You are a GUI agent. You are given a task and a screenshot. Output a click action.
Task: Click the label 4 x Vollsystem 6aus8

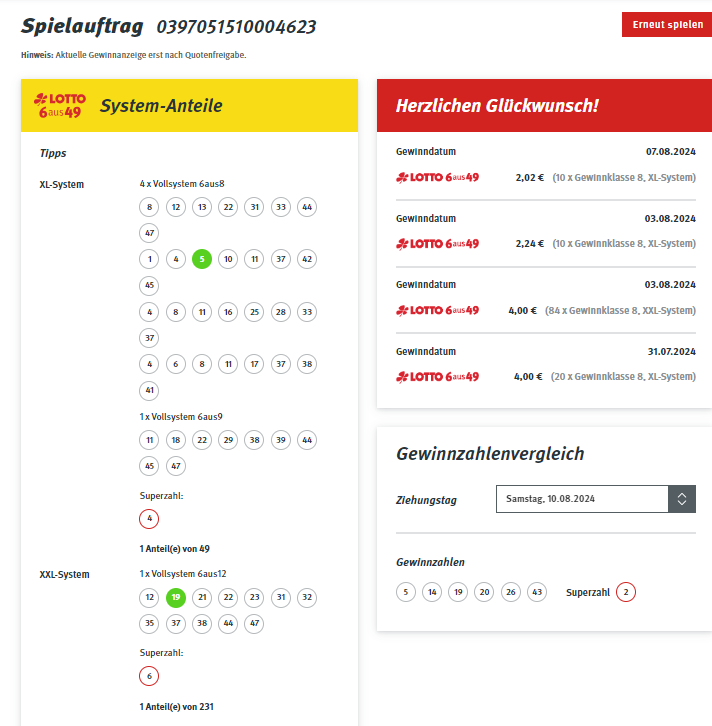pyautogui.click(x=182, y=184)
